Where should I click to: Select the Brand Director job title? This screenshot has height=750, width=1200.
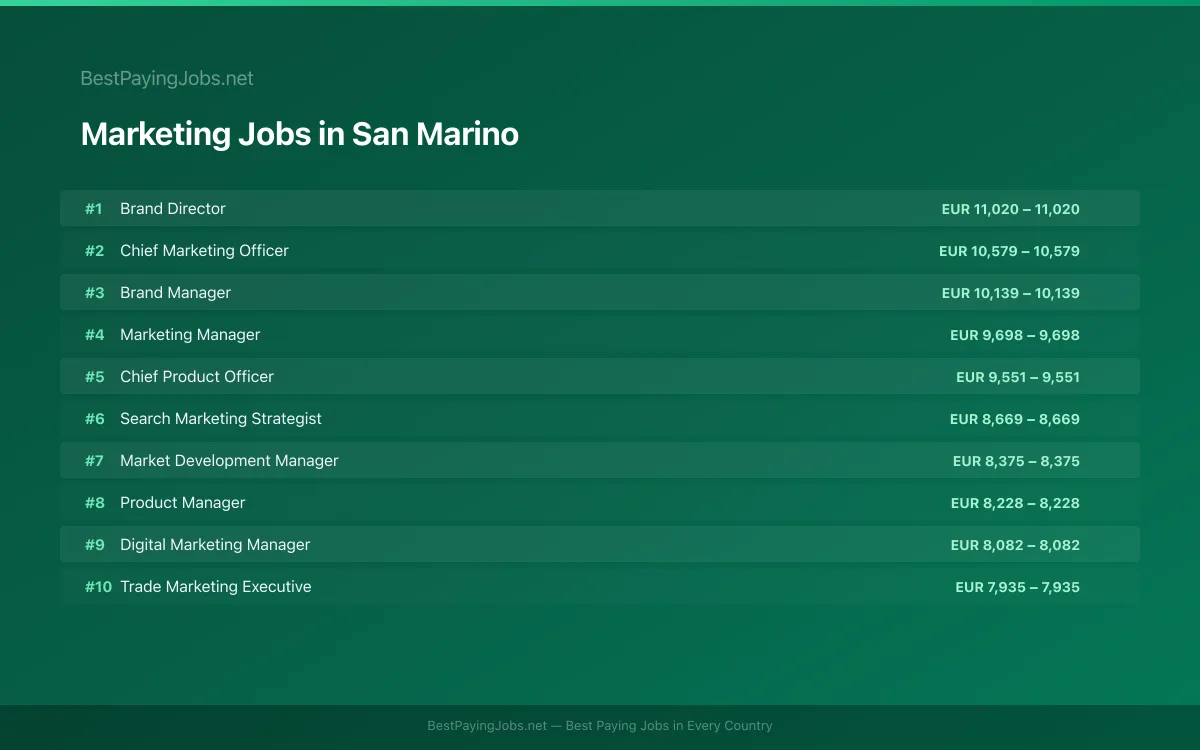173,209
